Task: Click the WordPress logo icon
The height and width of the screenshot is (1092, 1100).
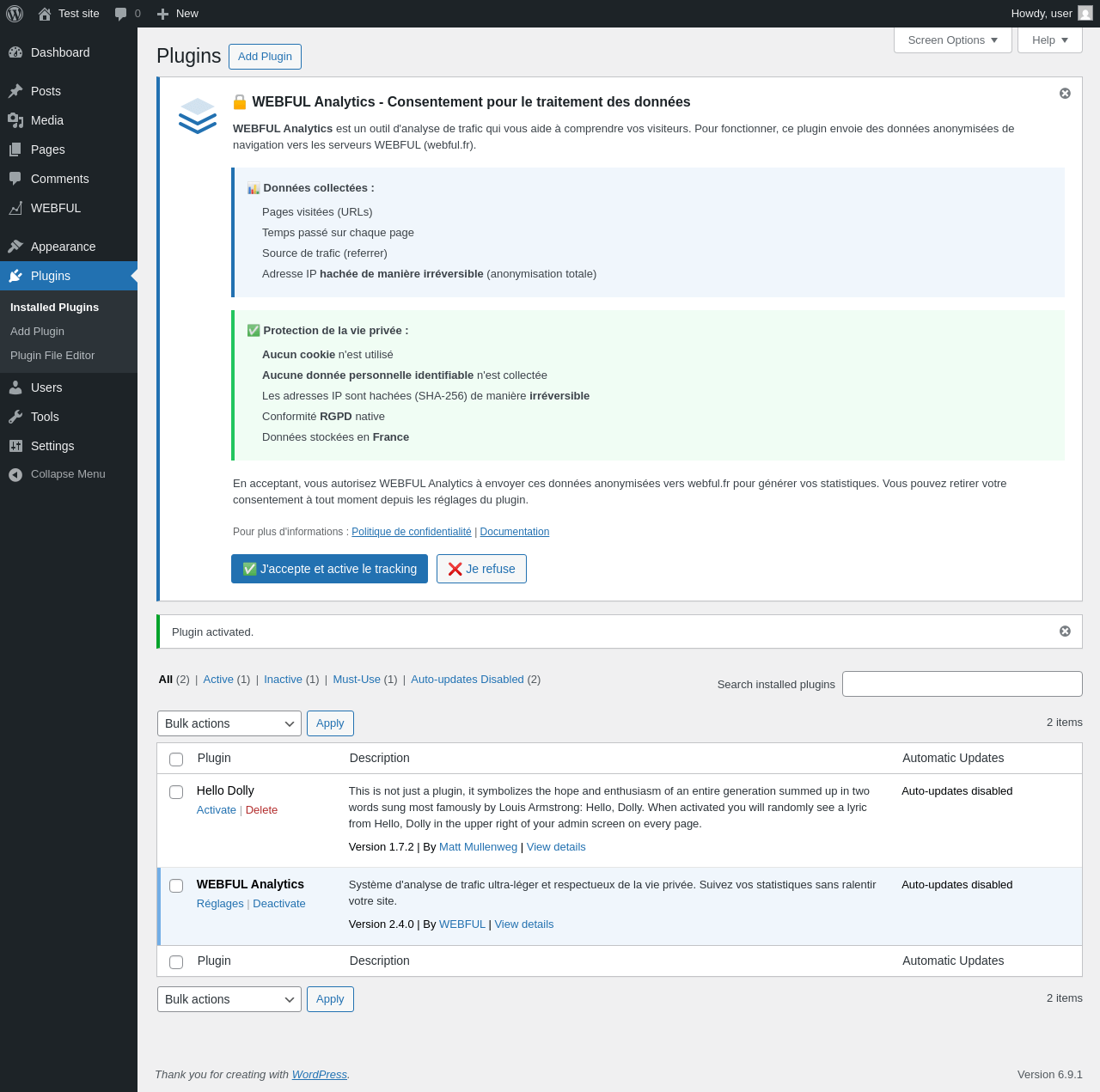Action: 15,14
